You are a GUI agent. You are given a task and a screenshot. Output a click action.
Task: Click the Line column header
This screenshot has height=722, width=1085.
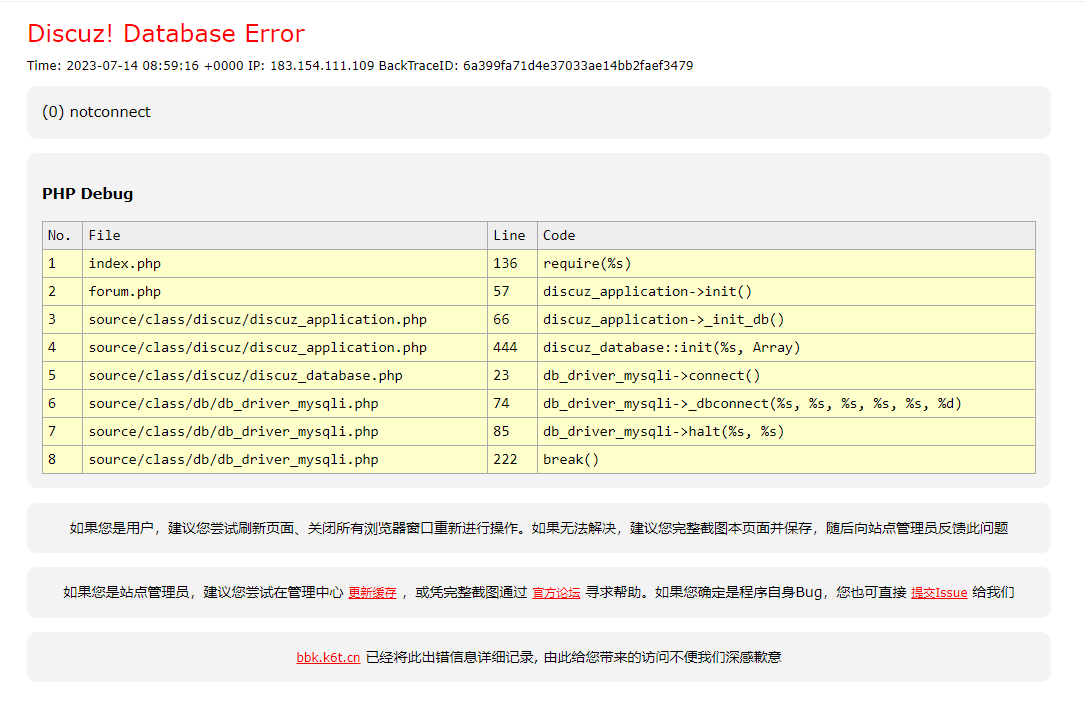pos(509,236)
